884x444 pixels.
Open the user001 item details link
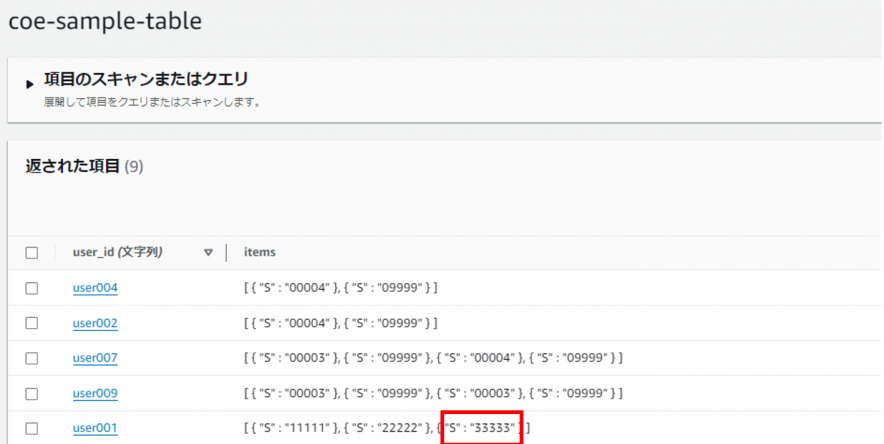95,428
